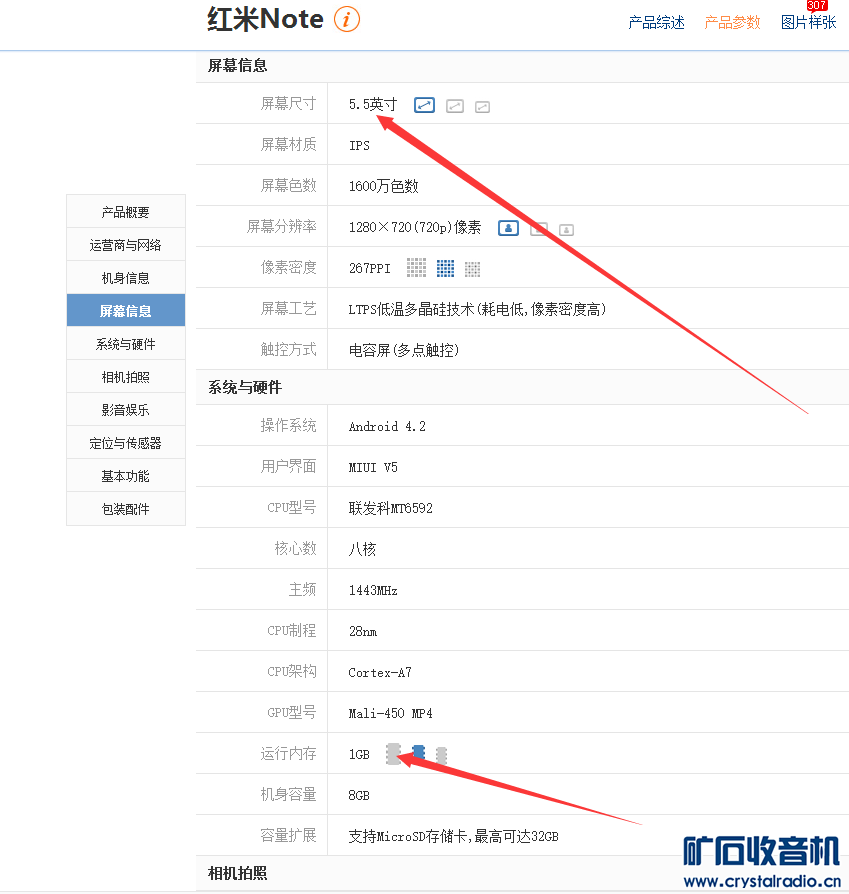
Task: Jump to 影音娱乐 section
Action: click(x=125, y=410)
